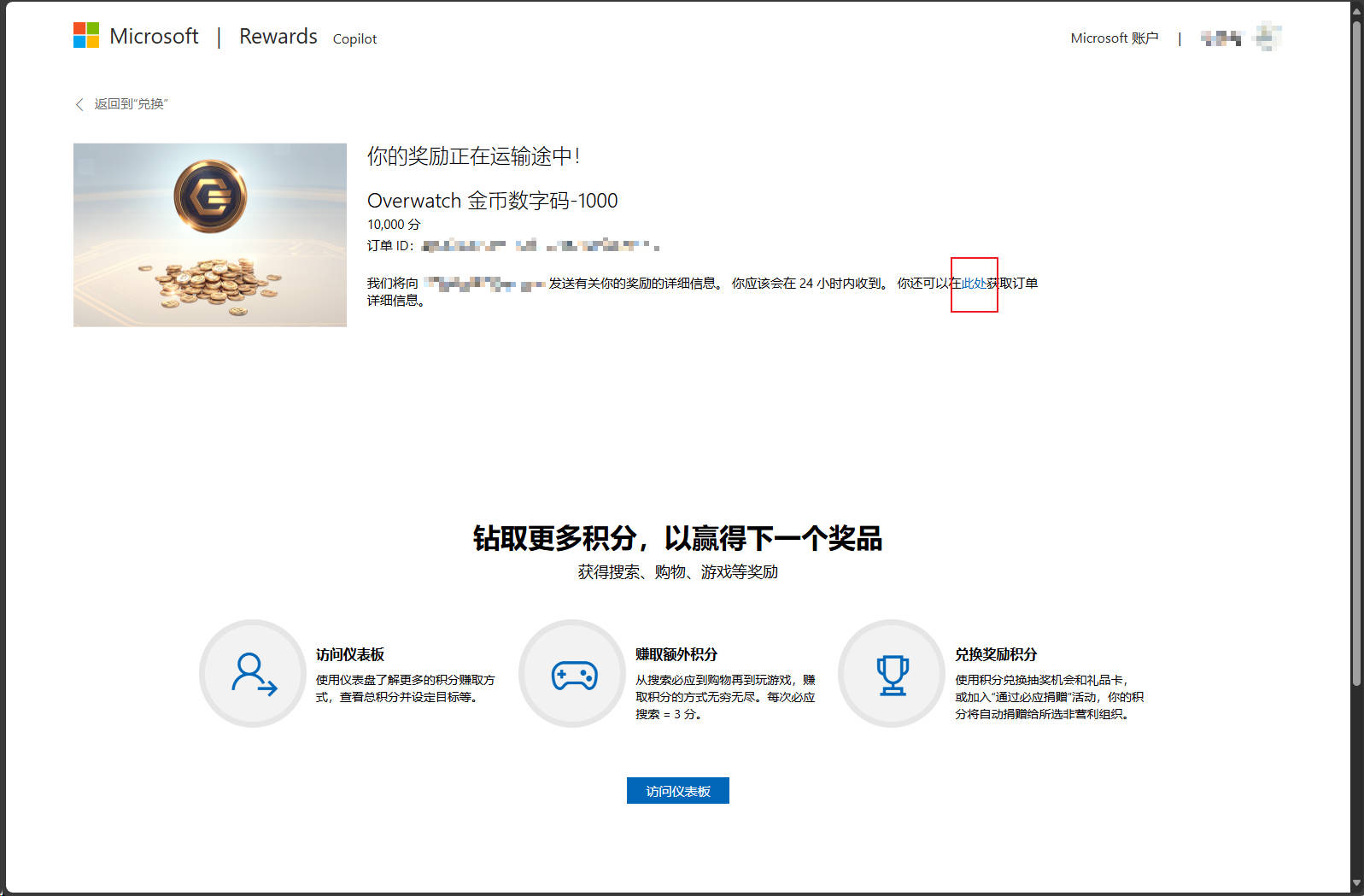This screenshot has width=1364, height=896.
Task: Open the user profile avatar
Action: pos(1267,38)
